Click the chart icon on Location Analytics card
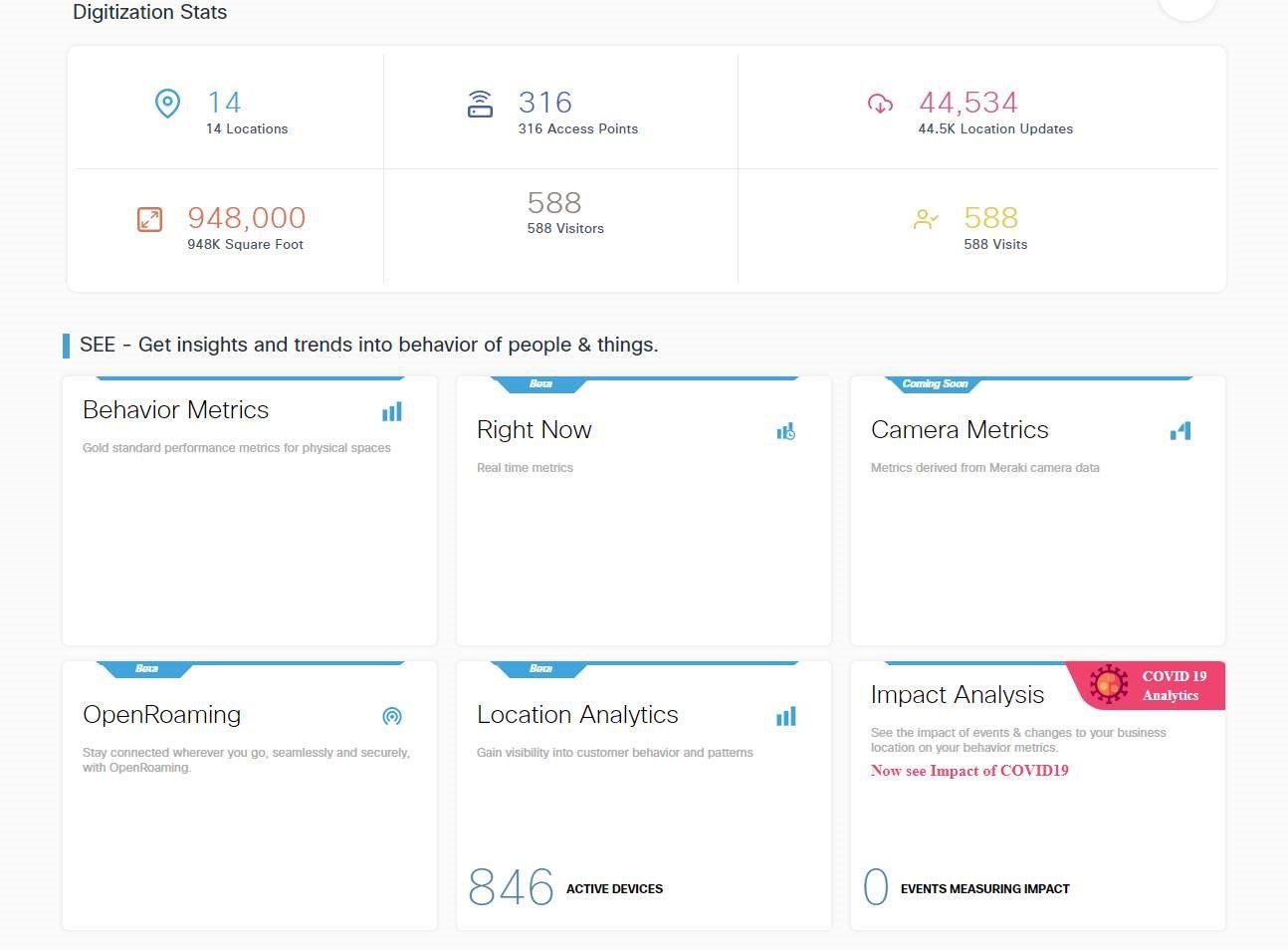This screenshot has height=950, width=1288. (x=785, y=715)
